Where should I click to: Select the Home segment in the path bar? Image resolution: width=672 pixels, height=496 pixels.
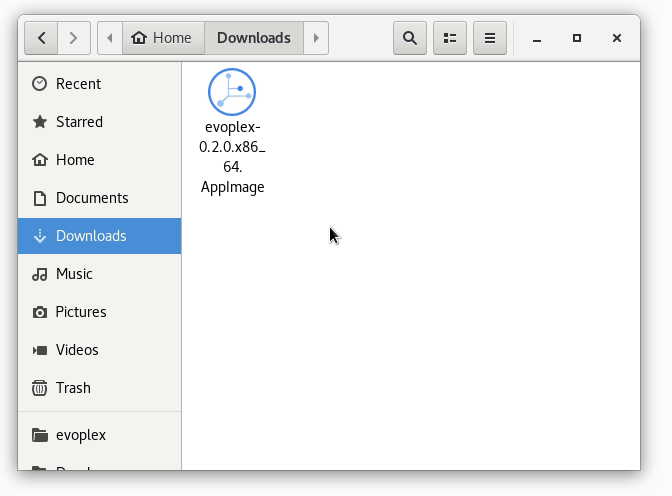163,38
